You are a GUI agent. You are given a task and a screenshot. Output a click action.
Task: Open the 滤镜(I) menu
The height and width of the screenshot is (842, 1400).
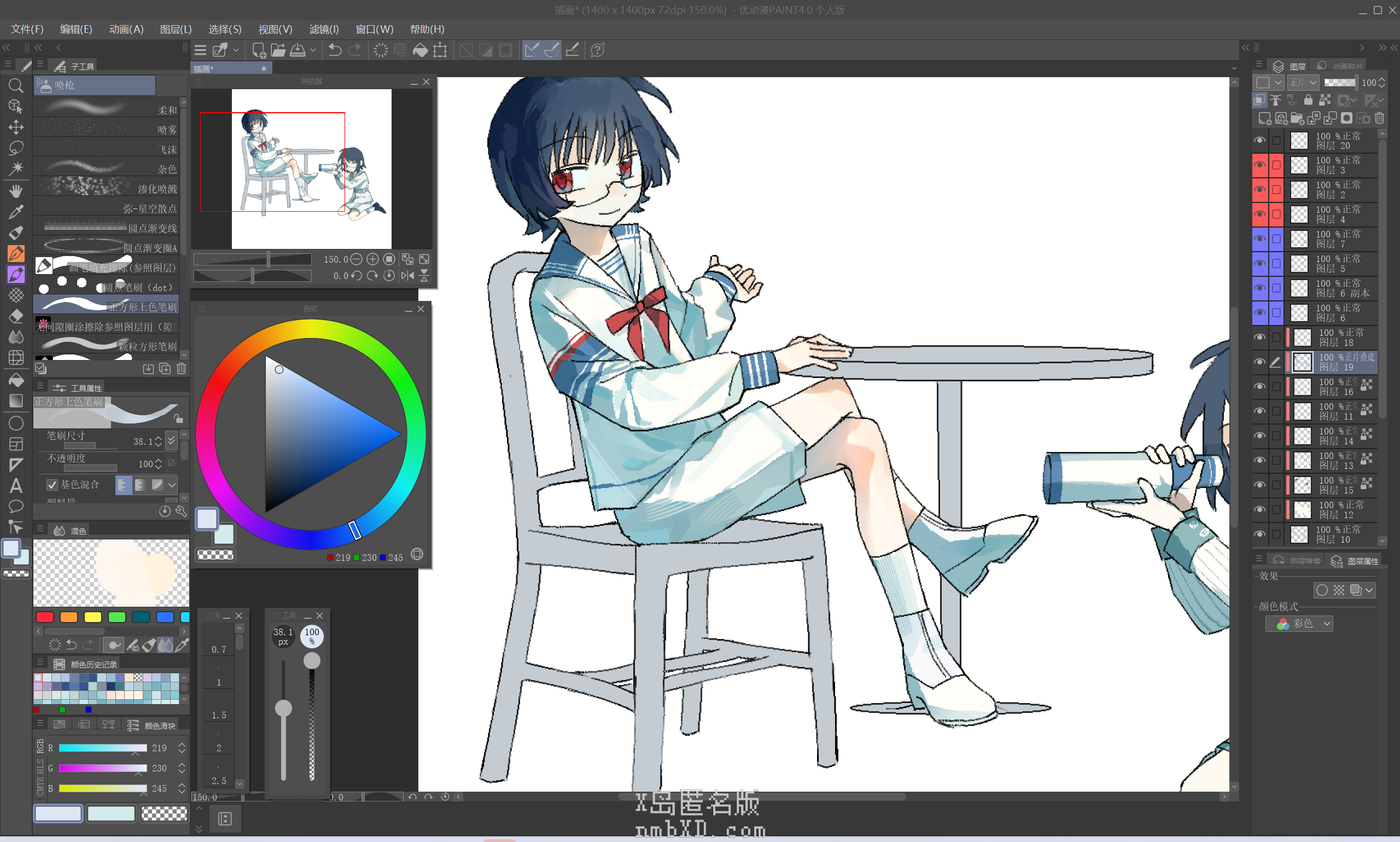tap(324, 29)
